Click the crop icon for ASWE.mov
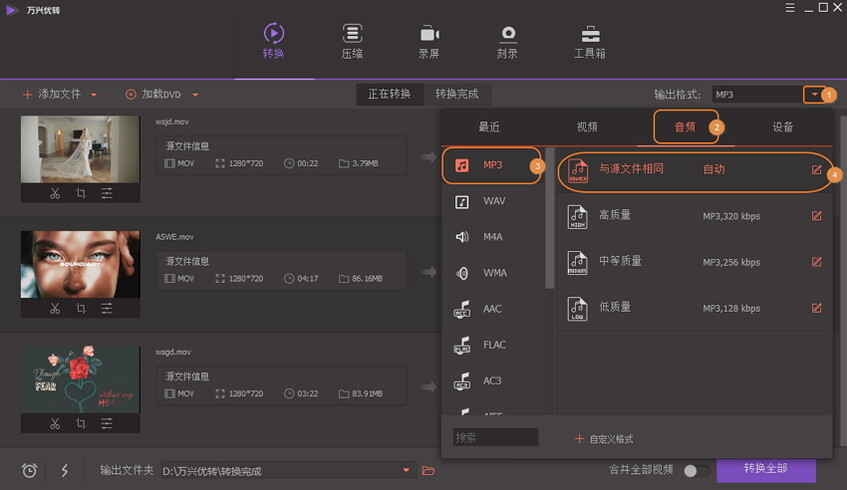This screenshot has height=490, width=847. point(81,308)
